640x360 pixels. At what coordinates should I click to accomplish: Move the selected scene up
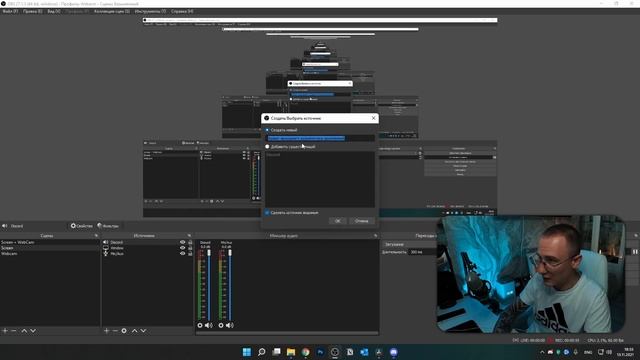point(24,331)
